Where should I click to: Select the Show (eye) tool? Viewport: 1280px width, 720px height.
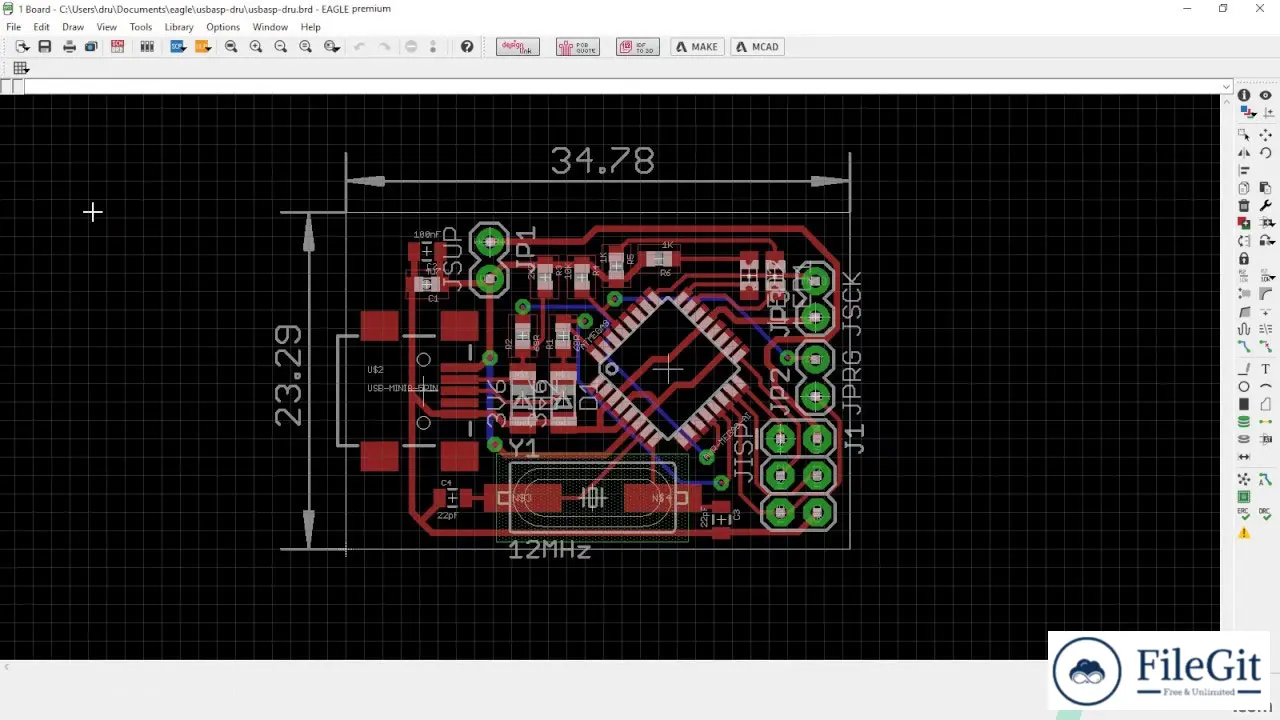pyautogui.click(x=1265, y=95)
